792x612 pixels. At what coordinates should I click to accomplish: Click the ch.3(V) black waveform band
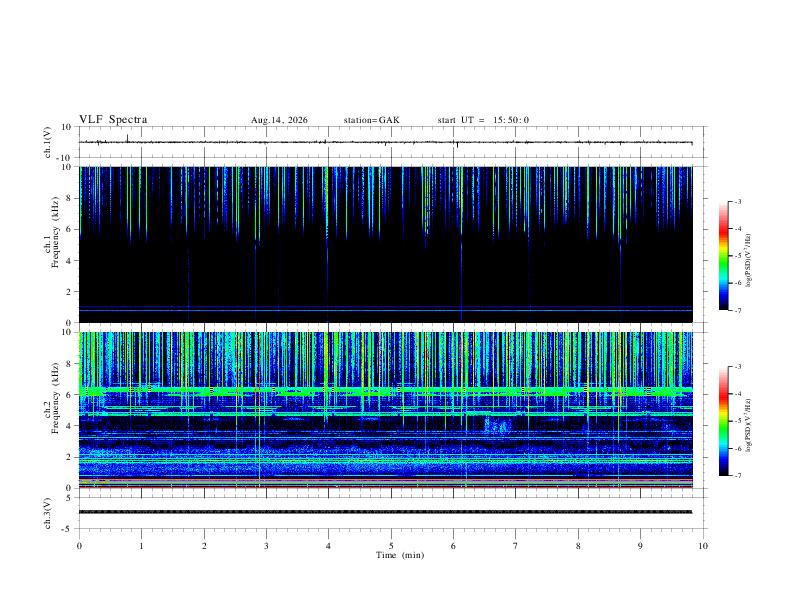pos(385,512)
